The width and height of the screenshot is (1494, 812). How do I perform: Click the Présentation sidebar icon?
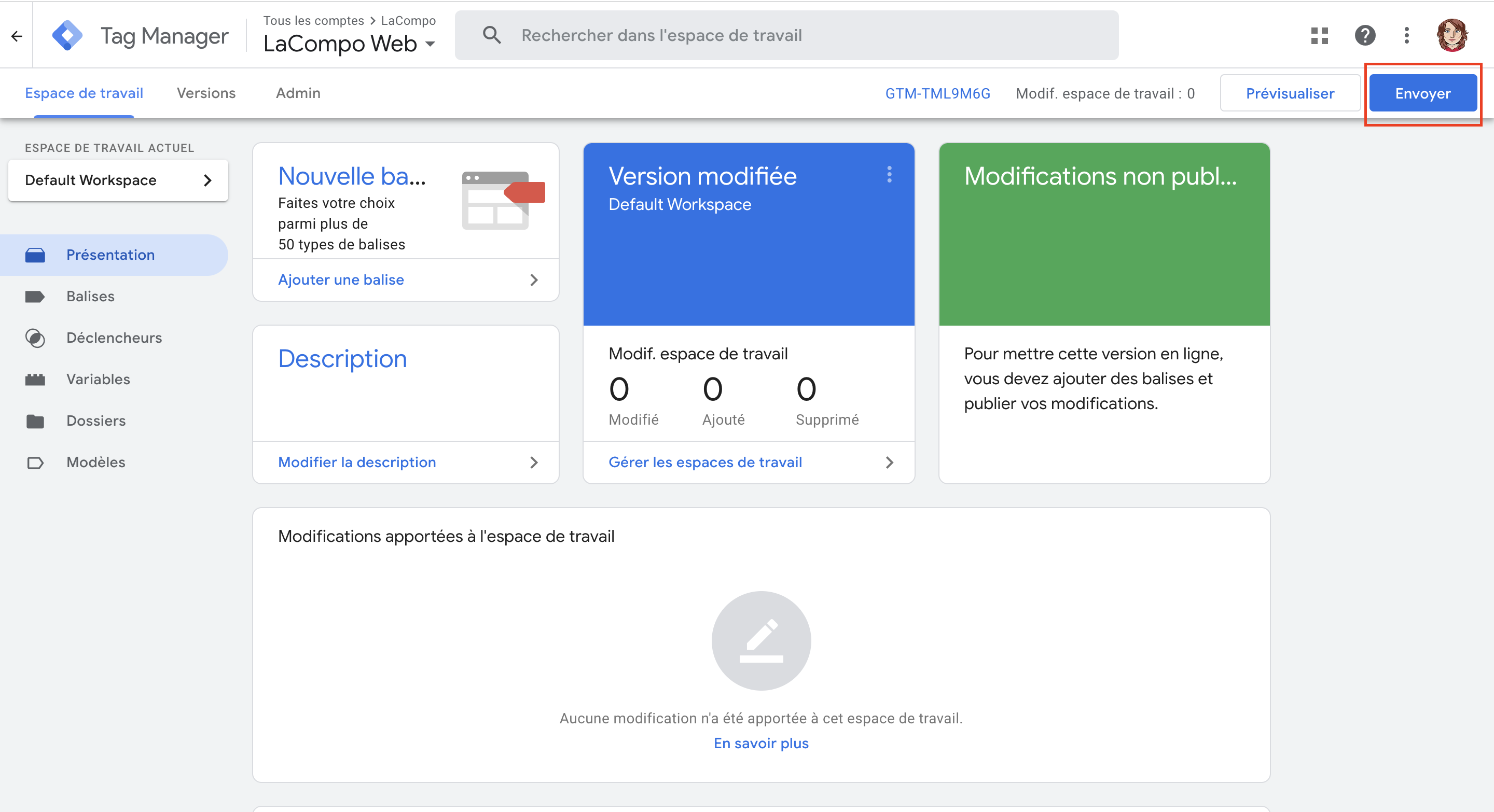(35, 255)
